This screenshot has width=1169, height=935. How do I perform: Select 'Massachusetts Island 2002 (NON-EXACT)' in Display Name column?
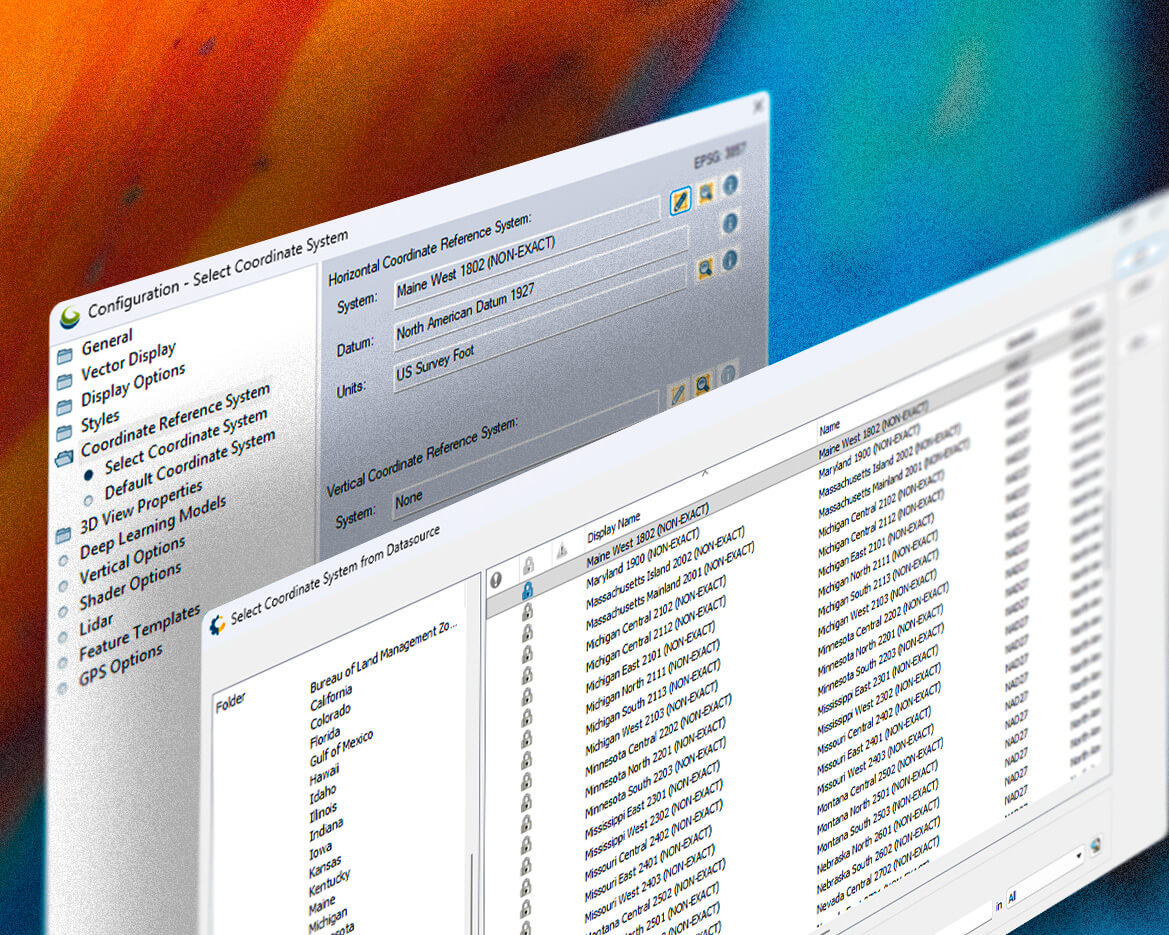[x=665, y=568]
